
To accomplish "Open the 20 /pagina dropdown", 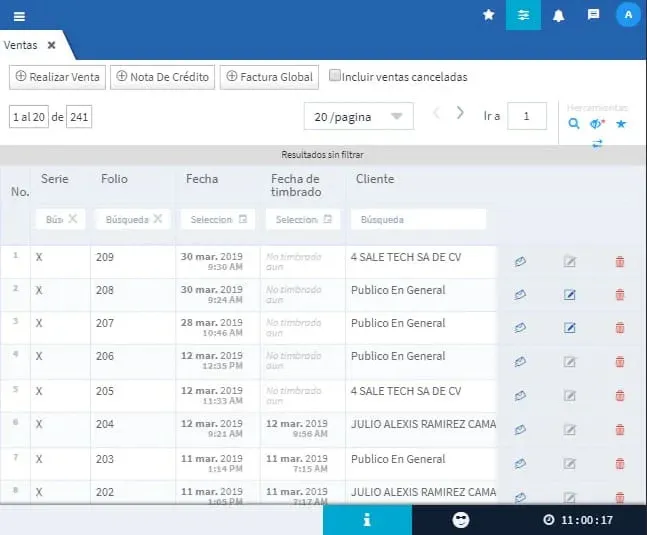I will click(x=359, y=116).
